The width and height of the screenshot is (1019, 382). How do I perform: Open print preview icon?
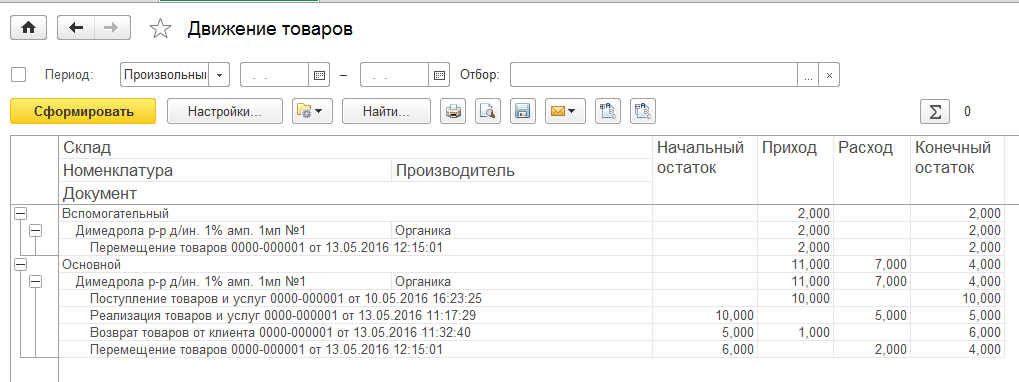coord(487,111)
